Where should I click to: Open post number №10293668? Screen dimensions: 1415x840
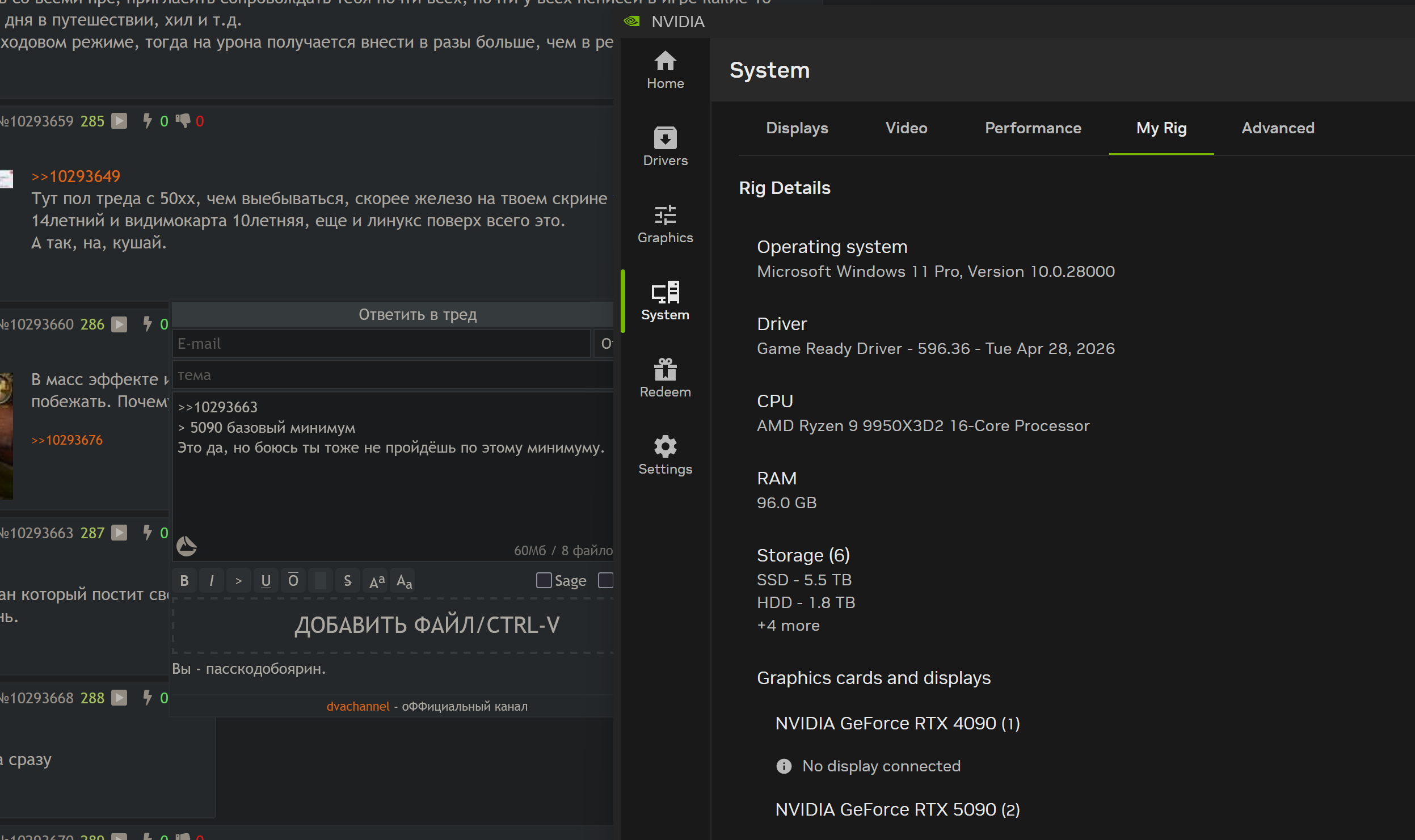tap(37, 698)
